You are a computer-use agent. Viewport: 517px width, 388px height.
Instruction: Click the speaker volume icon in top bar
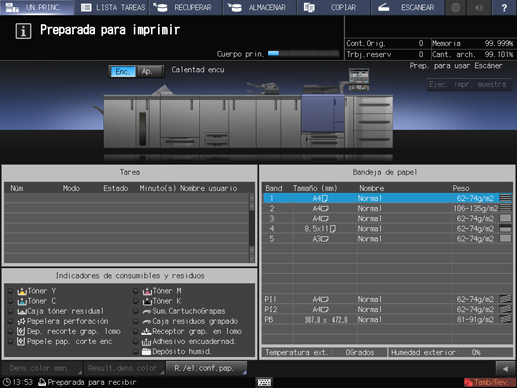coord(479,7)
